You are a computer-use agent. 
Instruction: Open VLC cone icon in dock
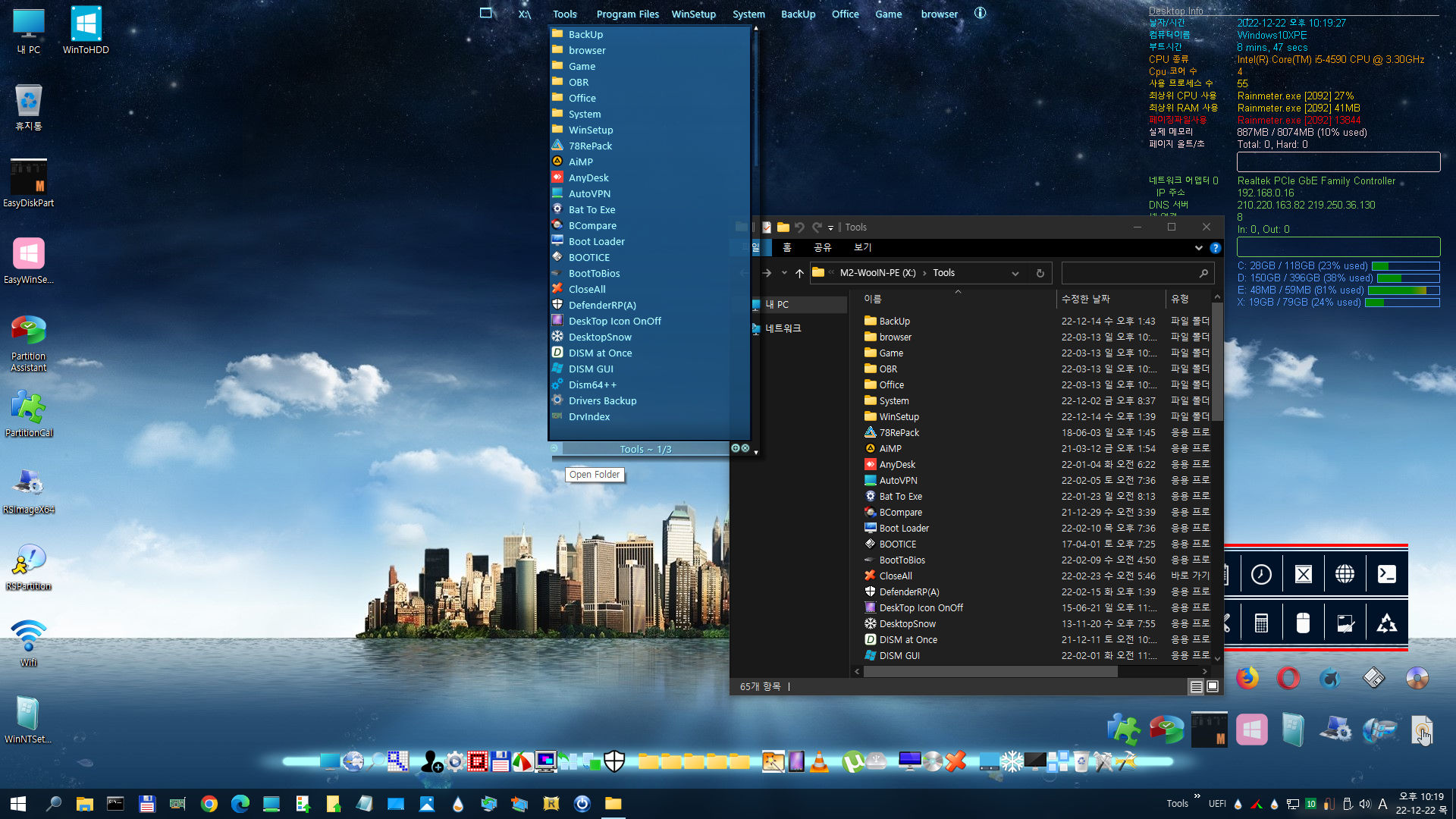pyautogui.click(x=819, y=761)
